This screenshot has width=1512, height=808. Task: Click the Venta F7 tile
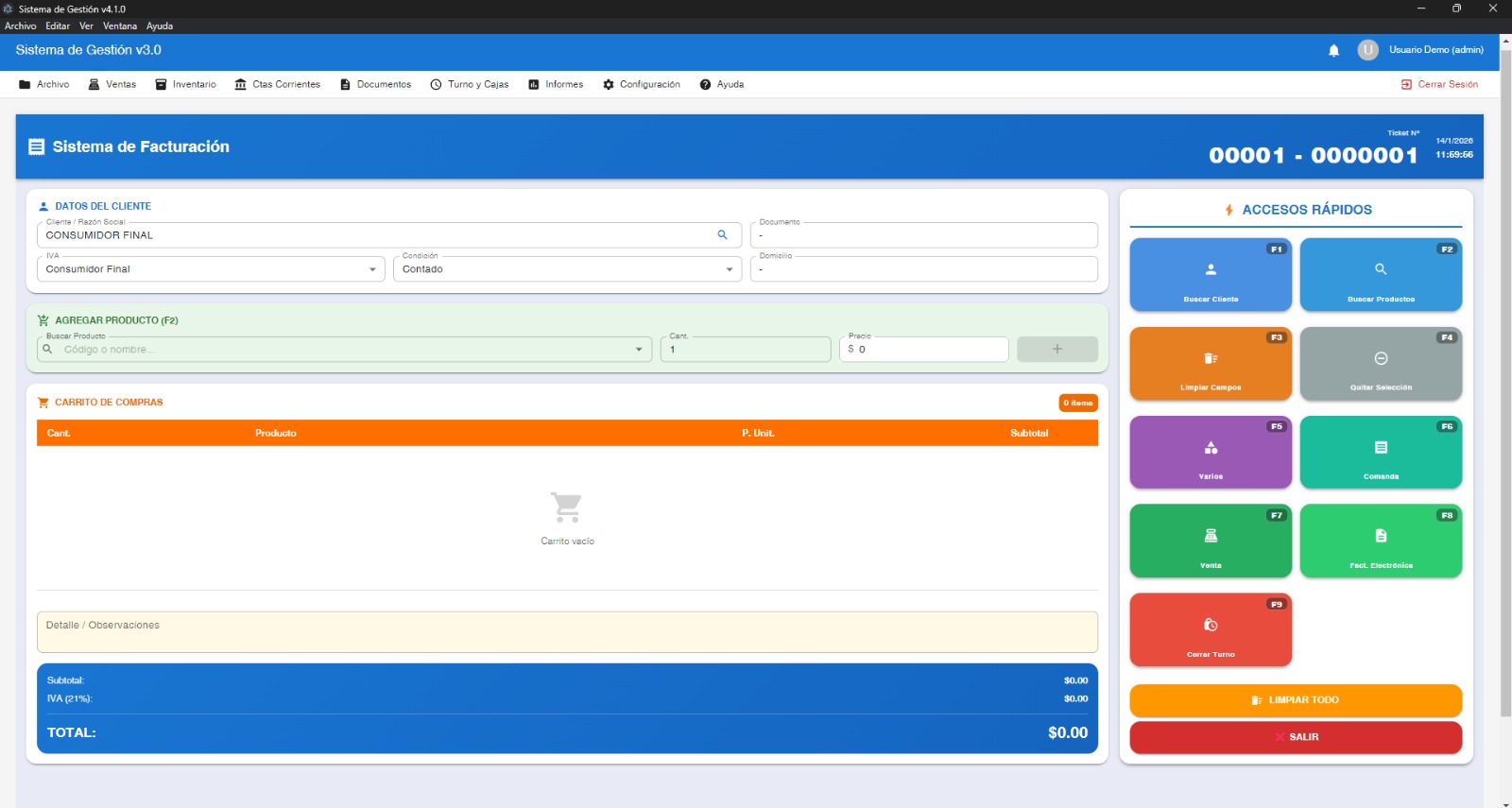1210,542
